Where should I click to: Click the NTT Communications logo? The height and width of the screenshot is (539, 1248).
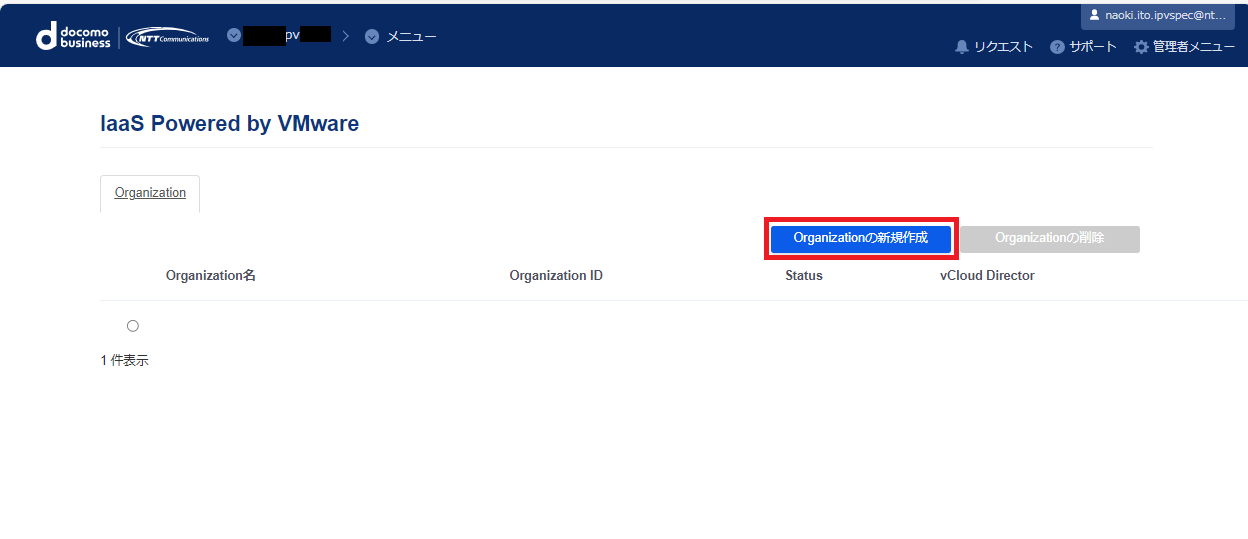pyautogui.click(x=168, y=38)
